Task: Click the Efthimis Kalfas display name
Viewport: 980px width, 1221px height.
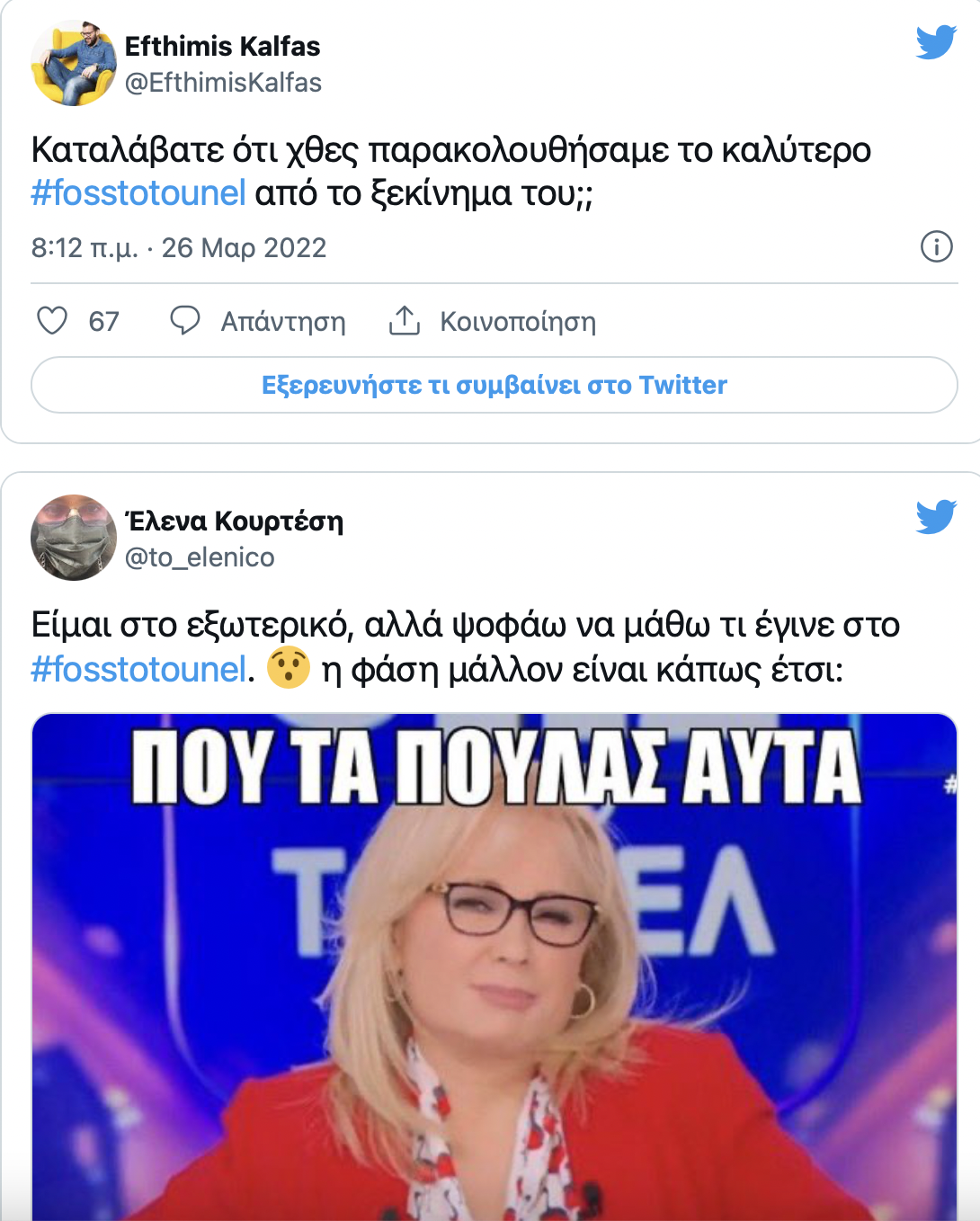Action: [222, 46]
